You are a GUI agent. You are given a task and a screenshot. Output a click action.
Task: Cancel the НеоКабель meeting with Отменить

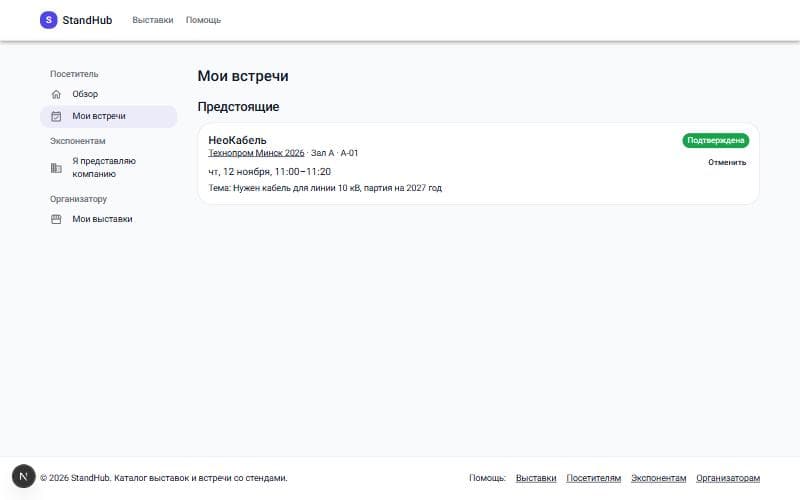(x=727, y=162)
